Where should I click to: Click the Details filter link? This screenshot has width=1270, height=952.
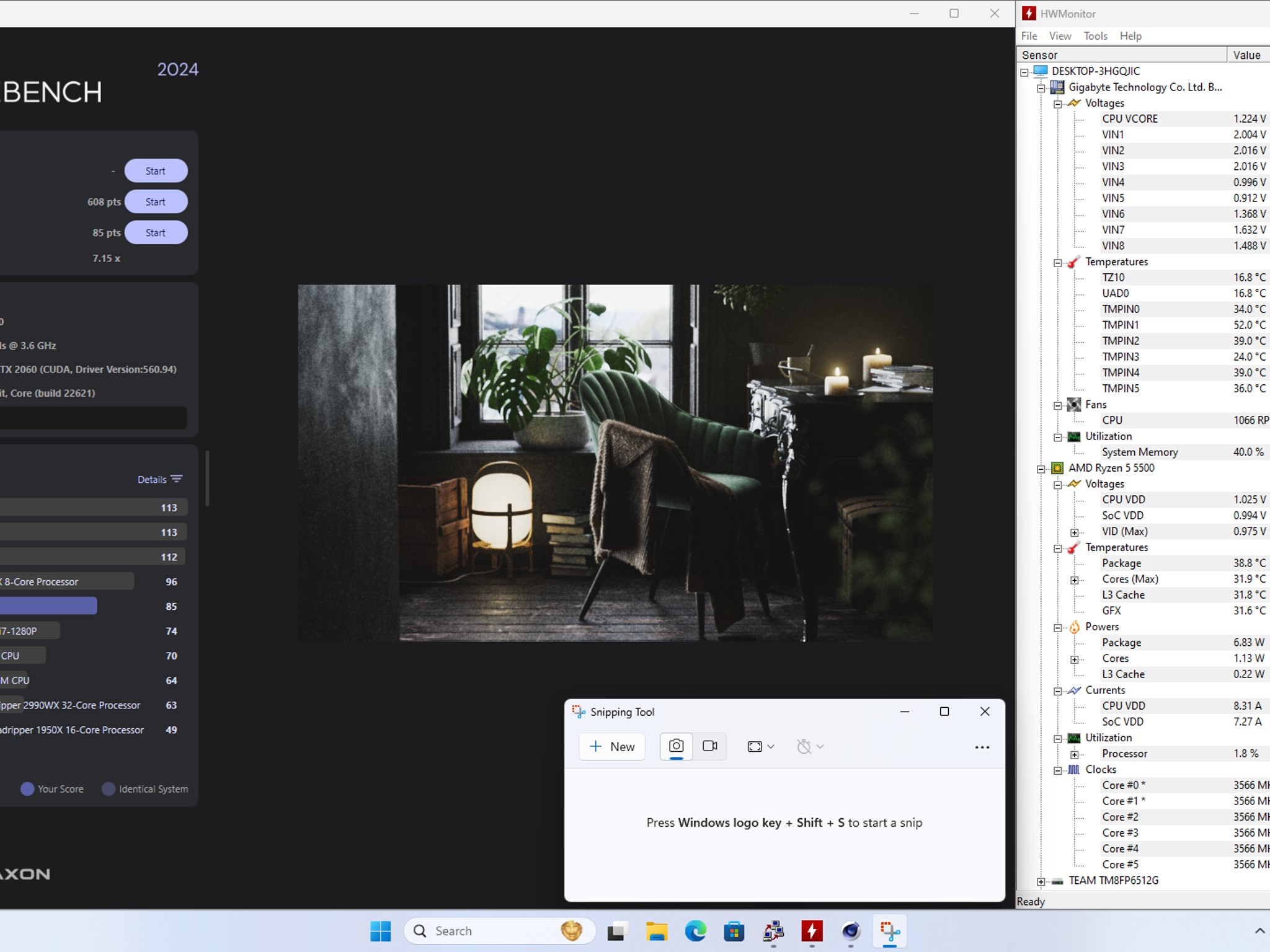160,479
